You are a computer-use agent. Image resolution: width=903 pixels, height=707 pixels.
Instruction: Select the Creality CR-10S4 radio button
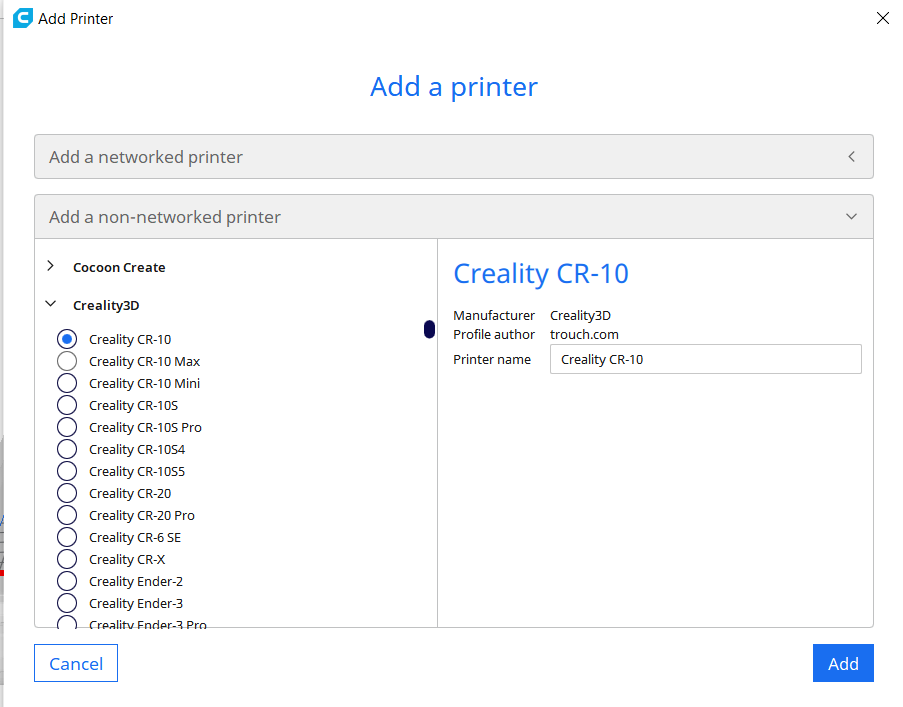[67, 449]
